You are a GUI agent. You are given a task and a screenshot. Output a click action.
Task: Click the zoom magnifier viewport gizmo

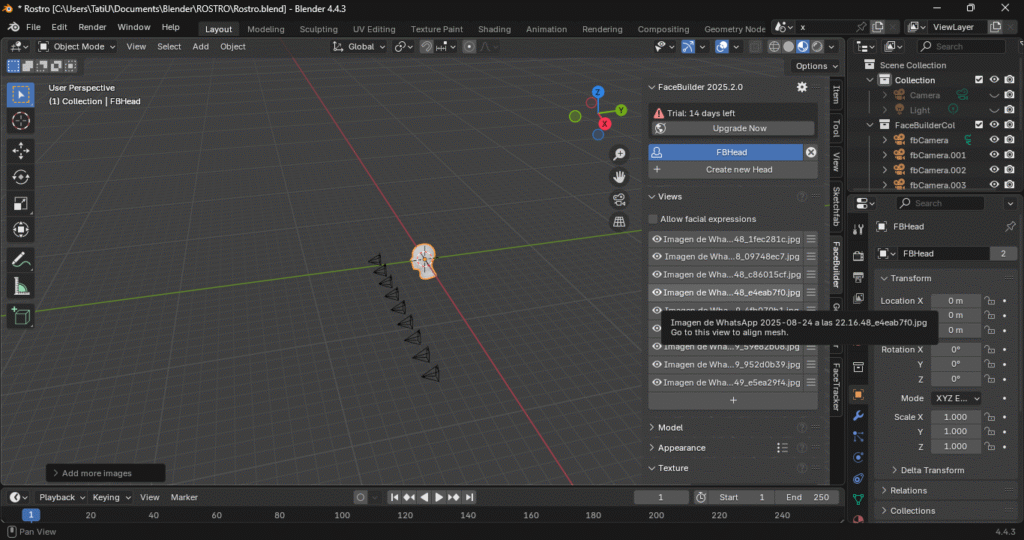click(619, 154)
